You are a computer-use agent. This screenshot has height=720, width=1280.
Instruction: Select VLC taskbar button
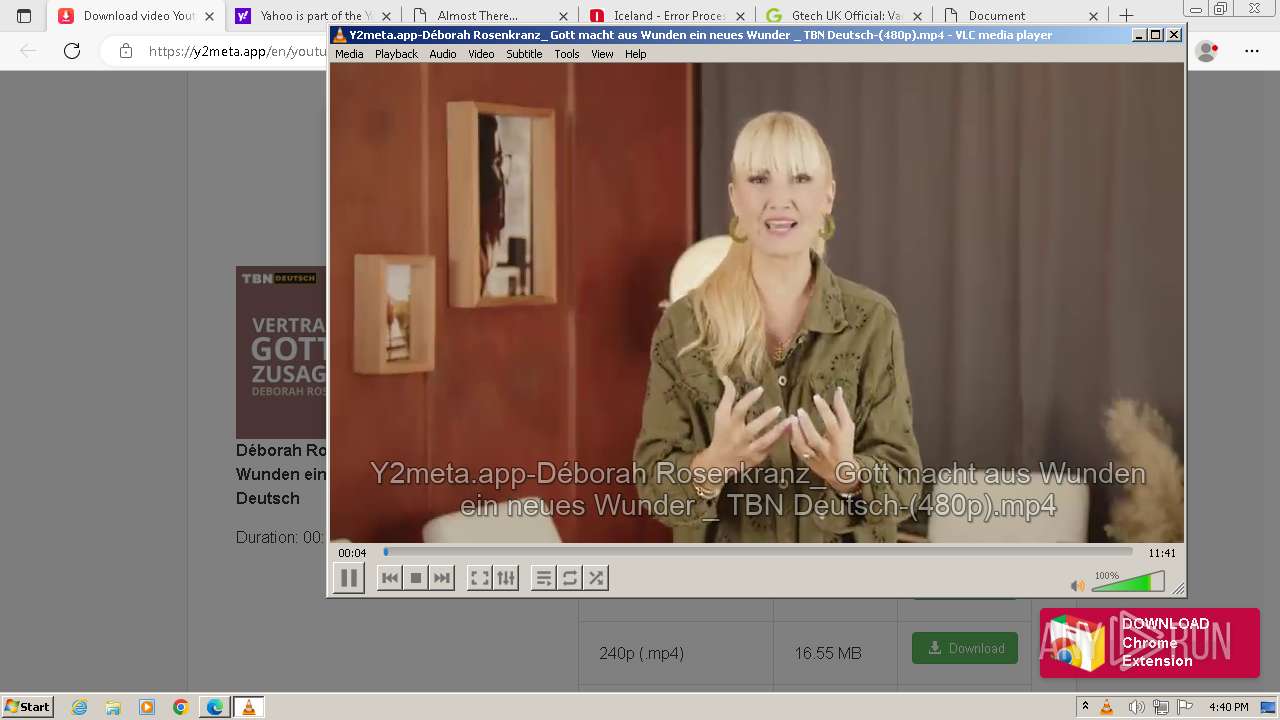pos(249,707)
